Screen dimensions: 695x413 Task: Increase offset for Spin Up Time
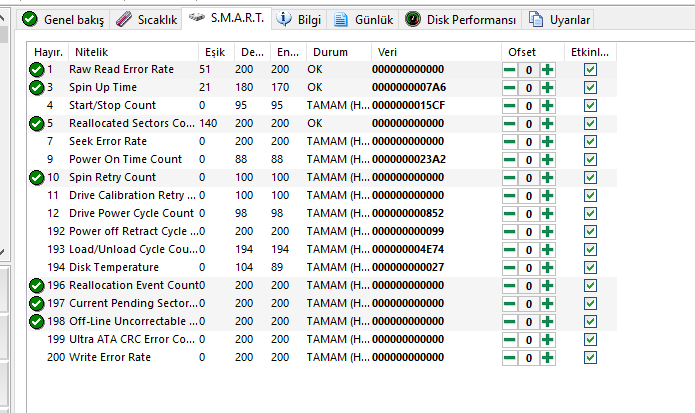click(x=547, y=88)
